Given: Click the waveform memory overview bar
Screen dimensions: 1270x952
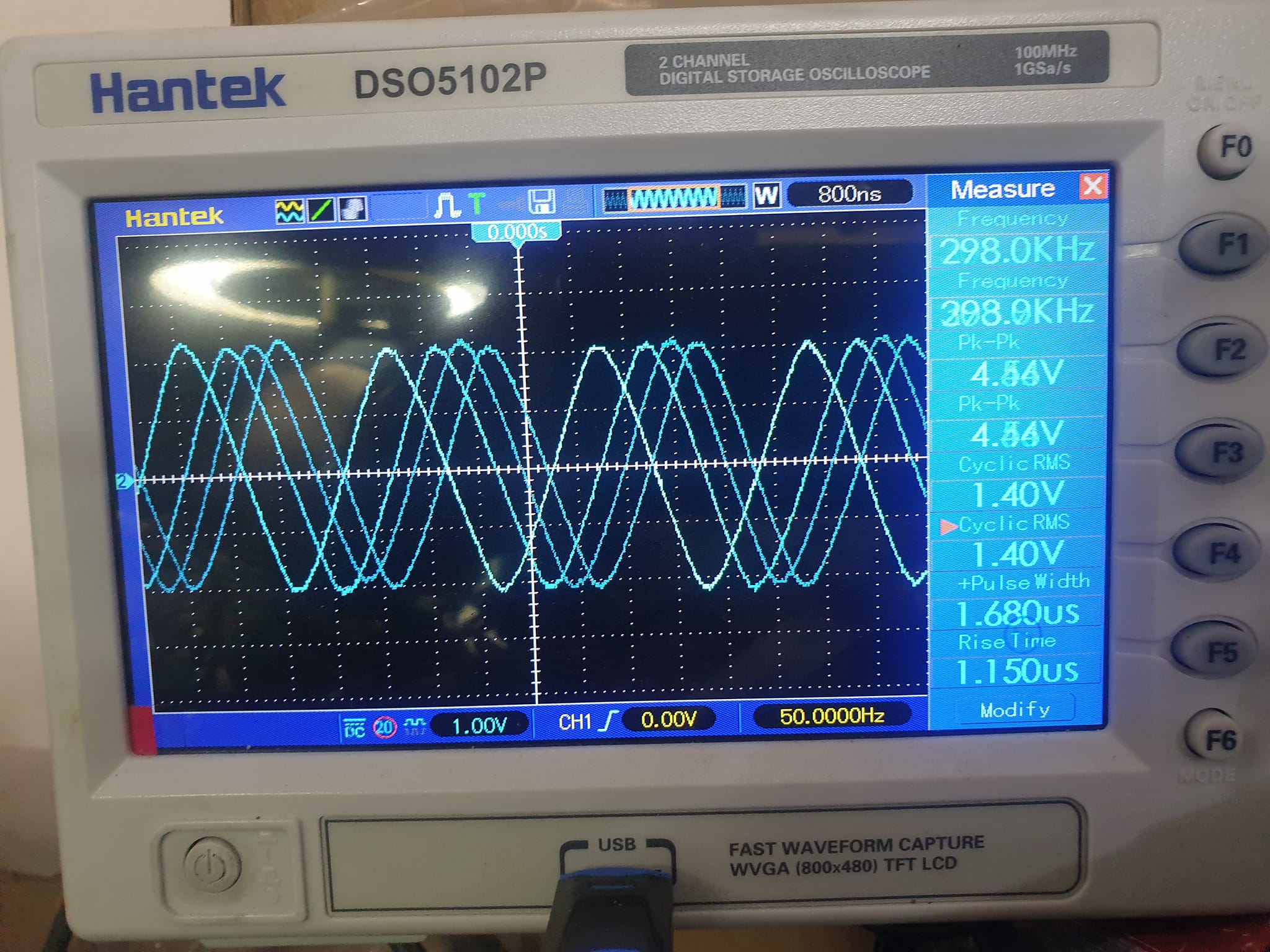Looking at the screenshot, I should click(674, 198).
